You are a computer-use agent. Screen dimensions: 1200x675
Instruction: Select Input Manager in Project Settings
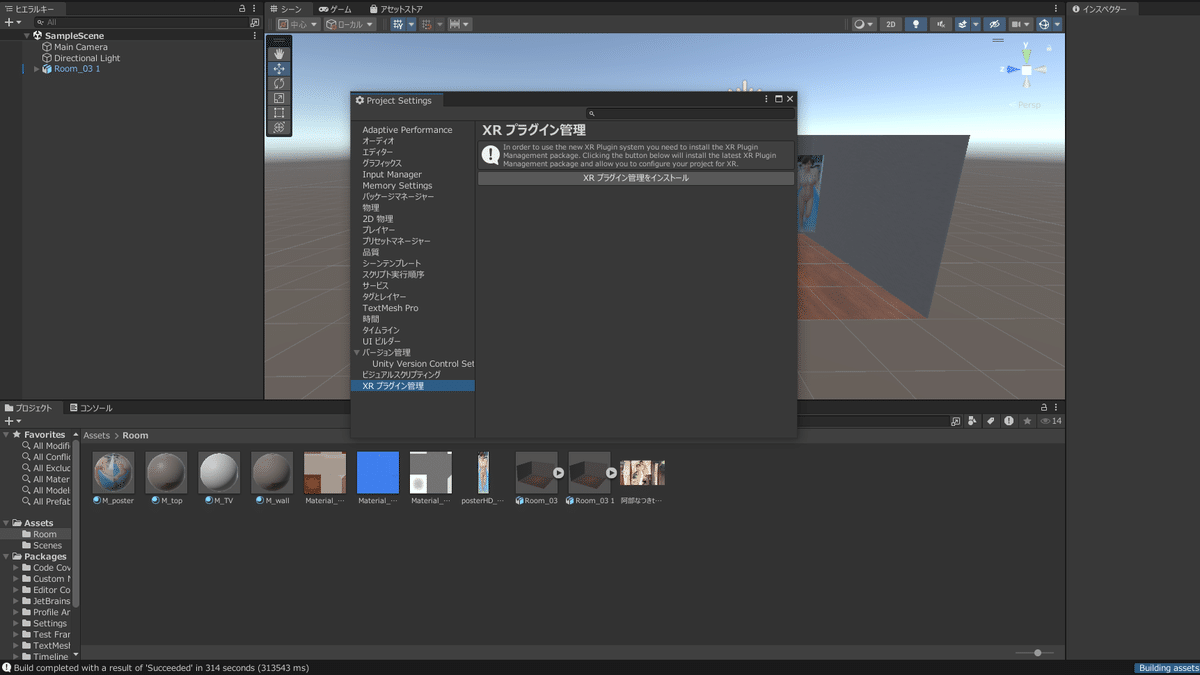(x=392, y=174)
